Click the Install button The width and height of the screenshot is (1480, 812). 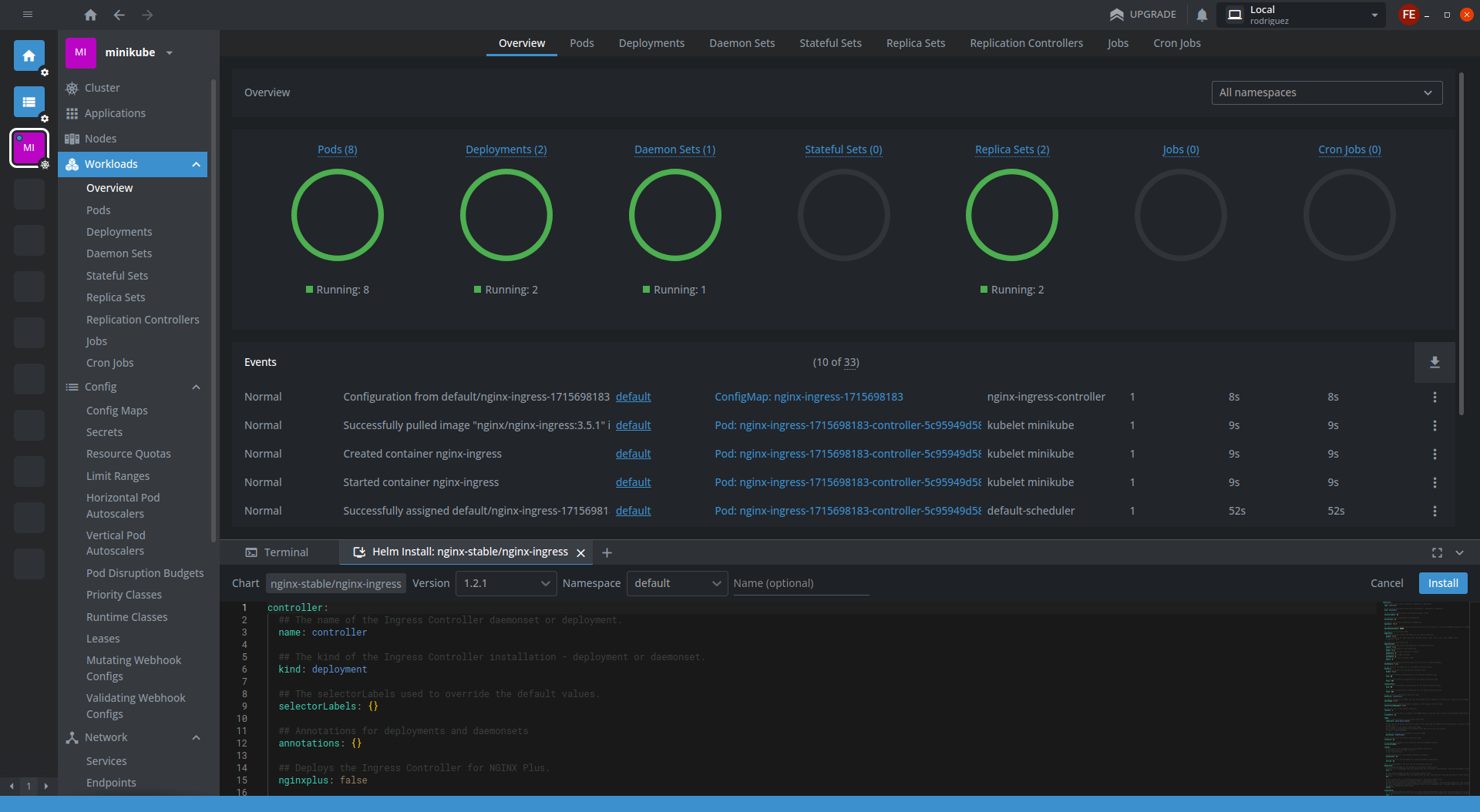click(x=1443, y=583)
